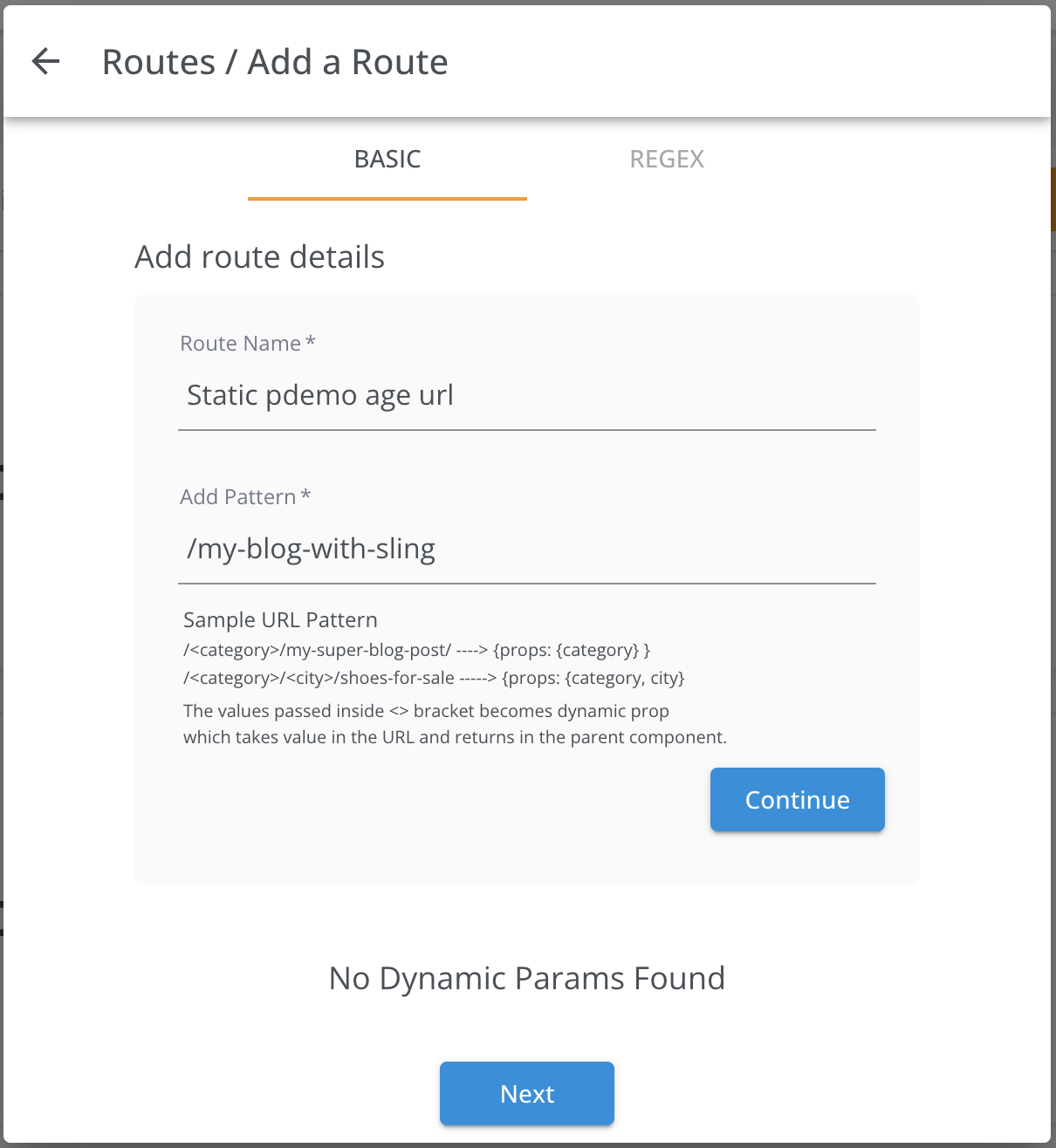Click the shoes-for-sale sample pattern line
This screenshot has width=1056, height=1148.
[x=434, y=679]
